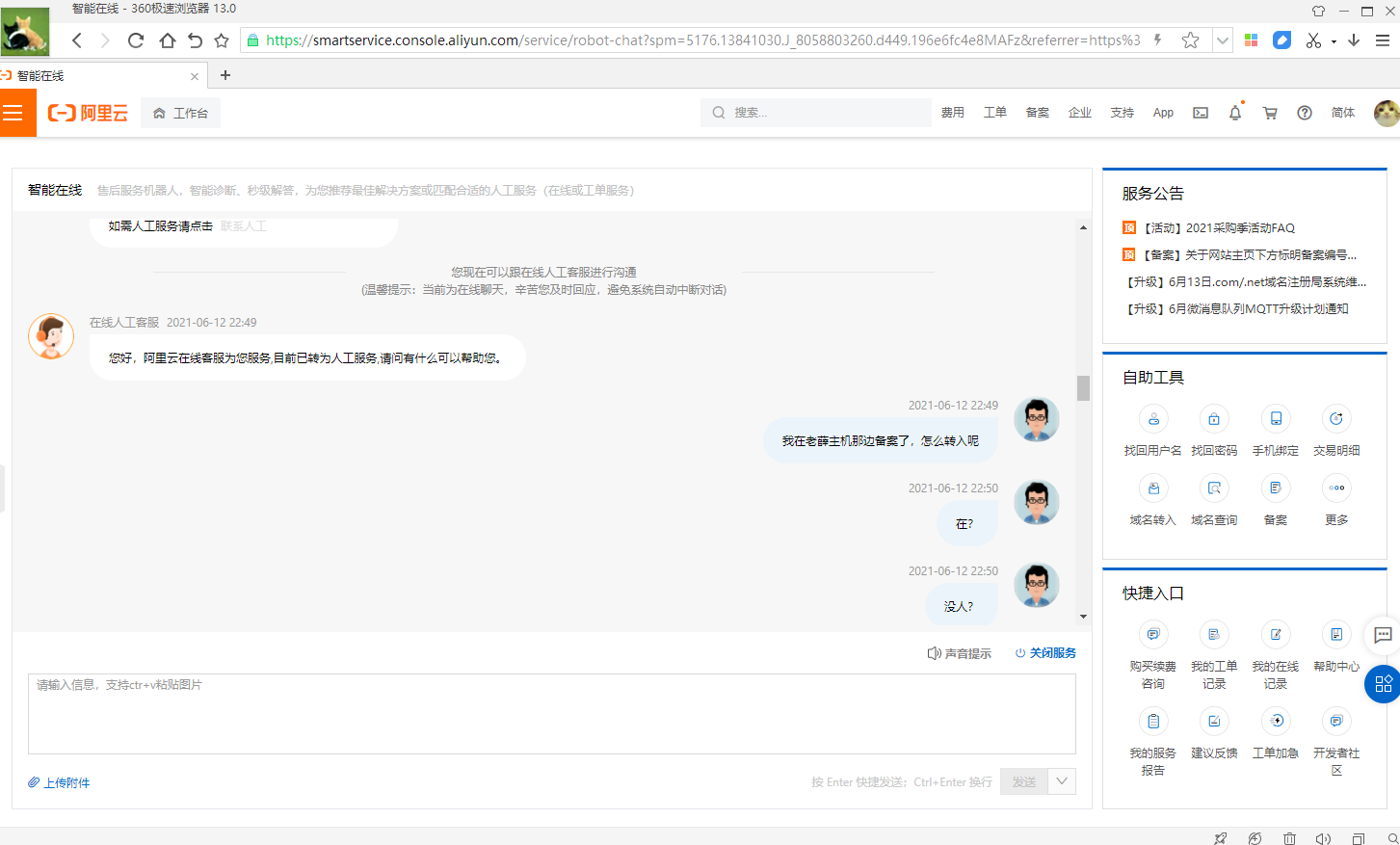Open the 找回密码 tool

click(1213, 419)
